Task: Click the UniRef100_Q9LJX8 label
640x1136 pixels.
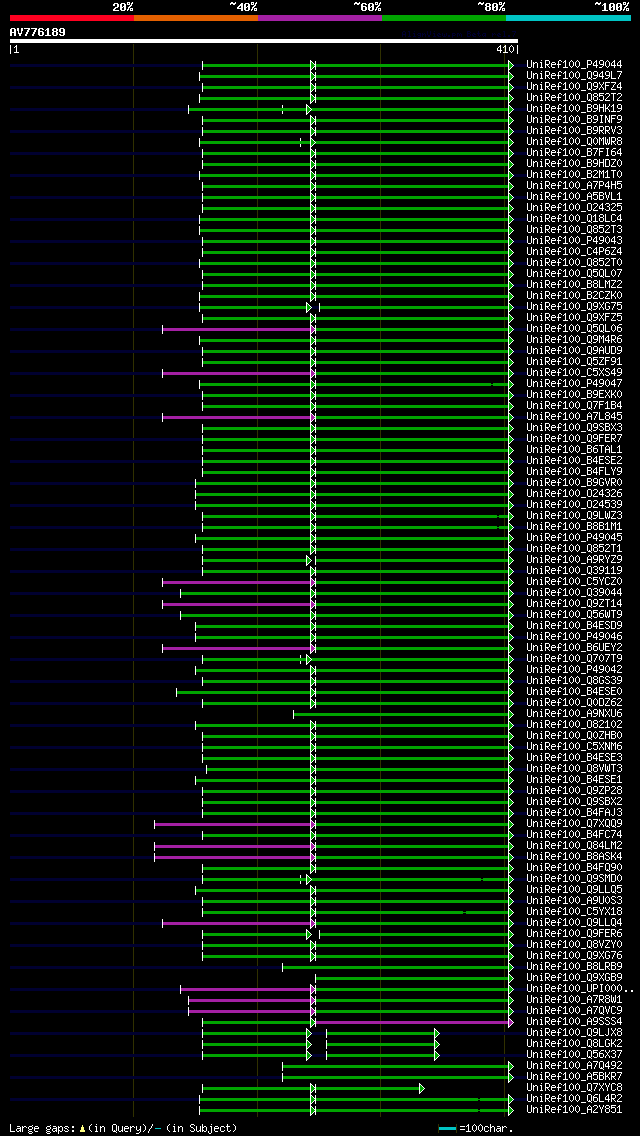Action: (x=574, y=1032)
